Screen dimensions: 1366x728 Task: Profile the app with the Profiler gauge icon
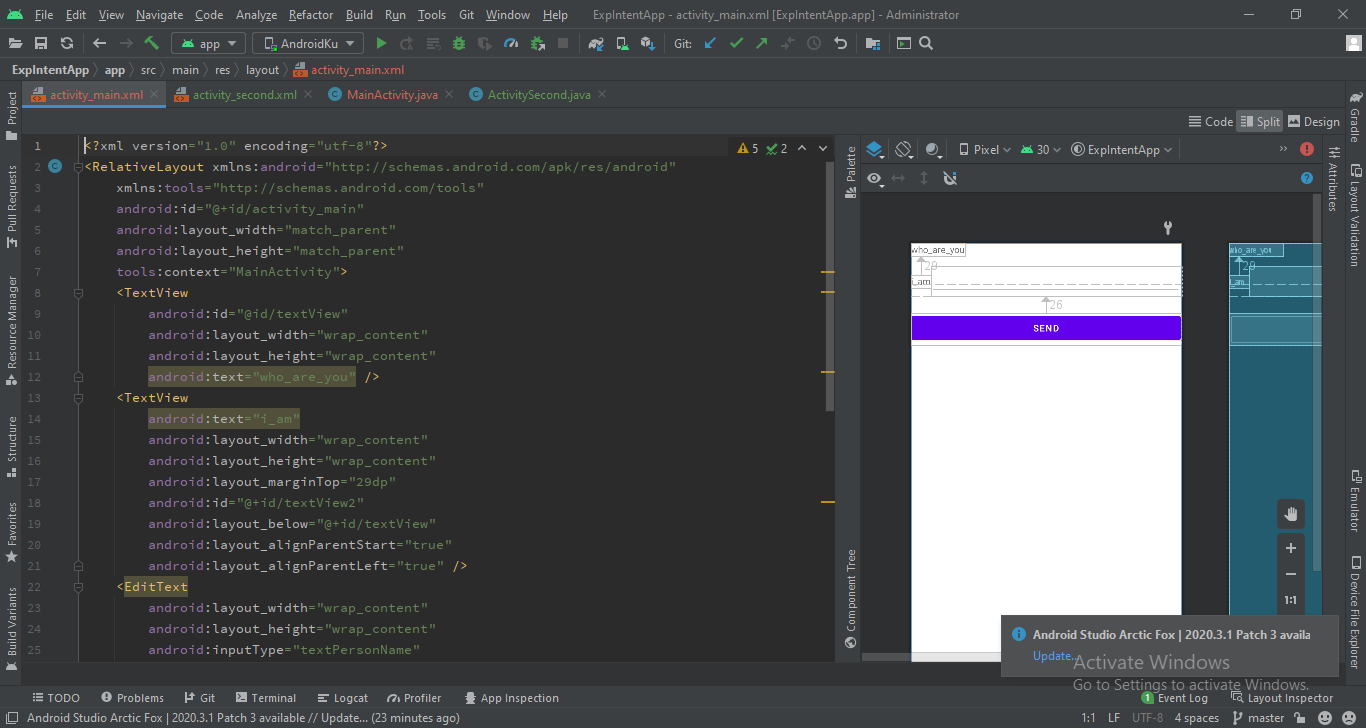pos(511,43)
